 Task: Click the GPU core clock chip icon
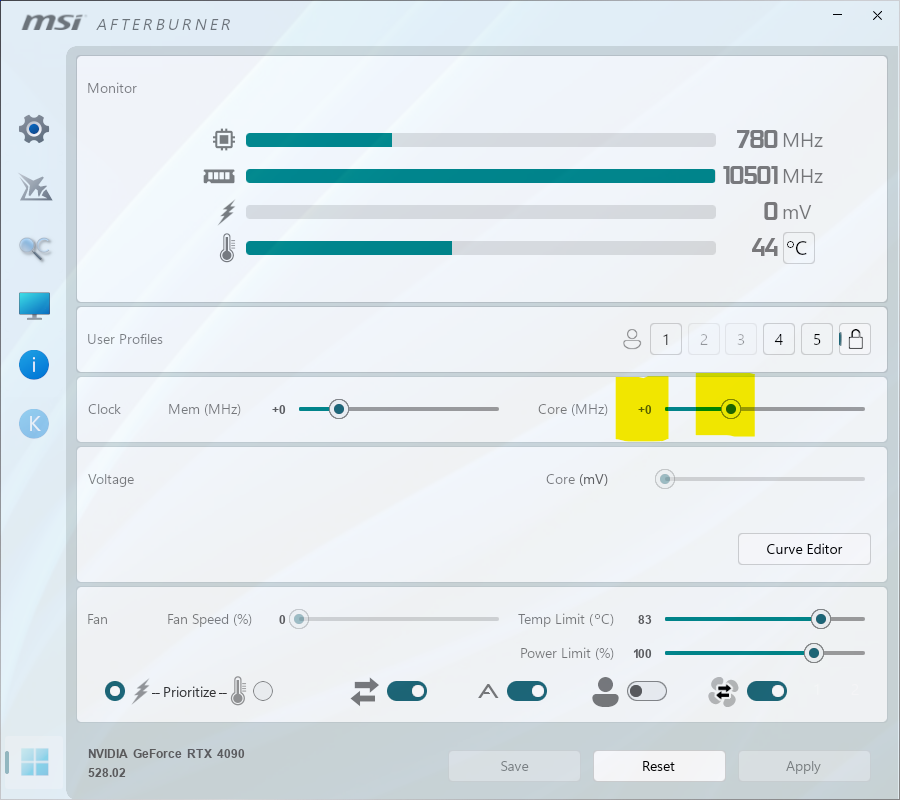[x=224, y=139]
